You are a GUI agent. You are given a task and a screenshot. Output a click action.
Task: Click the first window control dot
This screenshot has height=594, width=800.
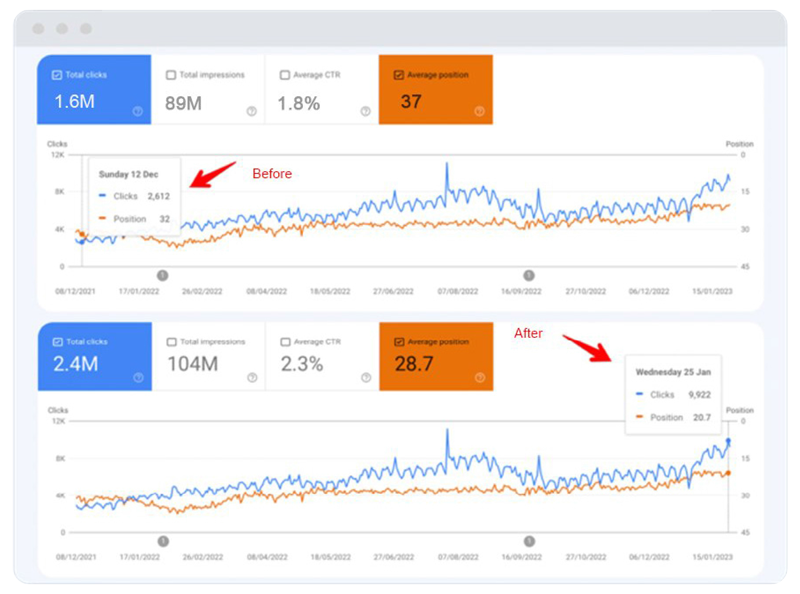[x=38, y=29]
